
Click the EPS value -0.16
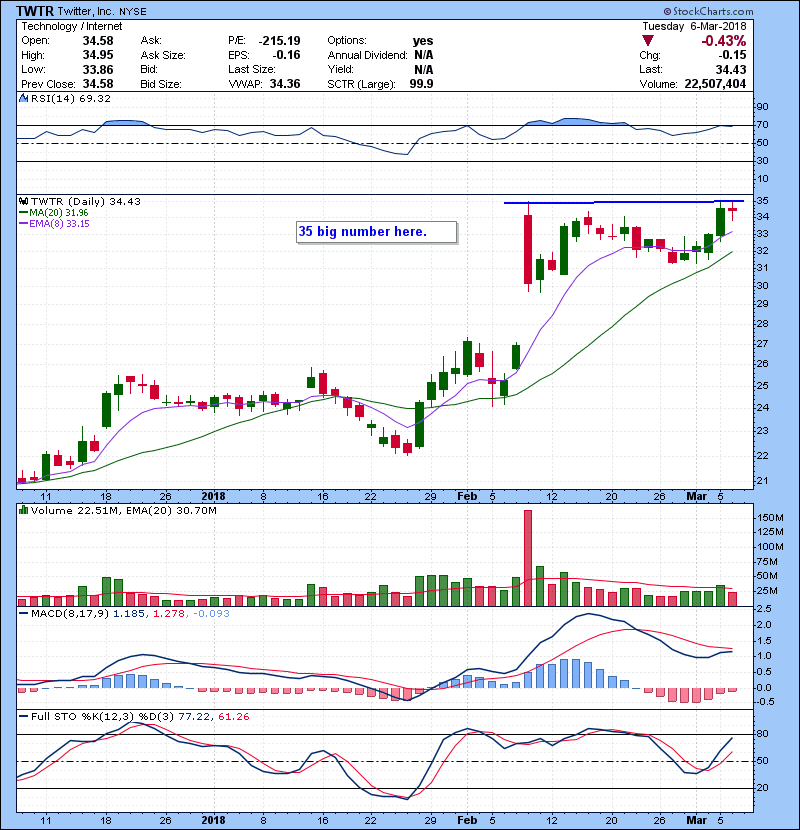(286, 55)
